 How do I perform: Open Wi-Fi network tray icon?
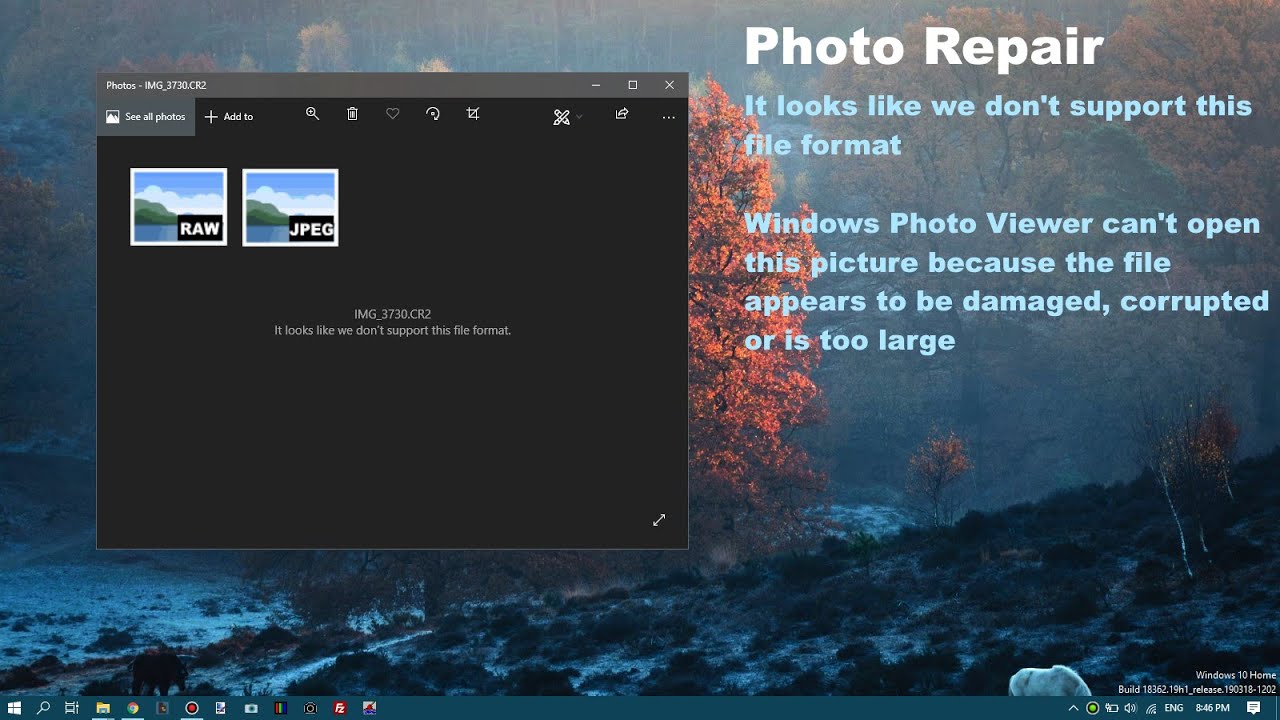1150,708
